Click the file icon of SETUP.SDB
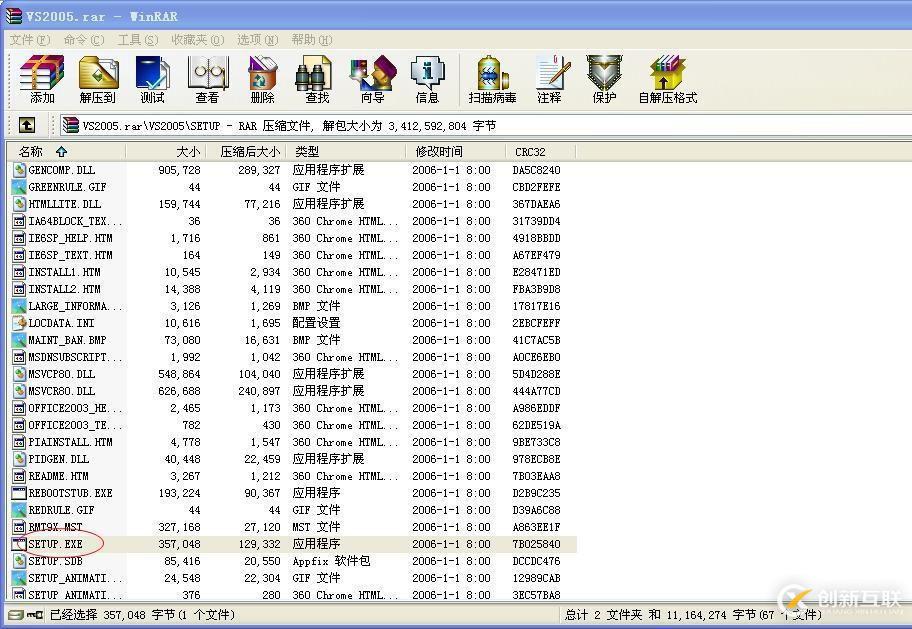Screen dimensions: 912x629 pos(20,561)
